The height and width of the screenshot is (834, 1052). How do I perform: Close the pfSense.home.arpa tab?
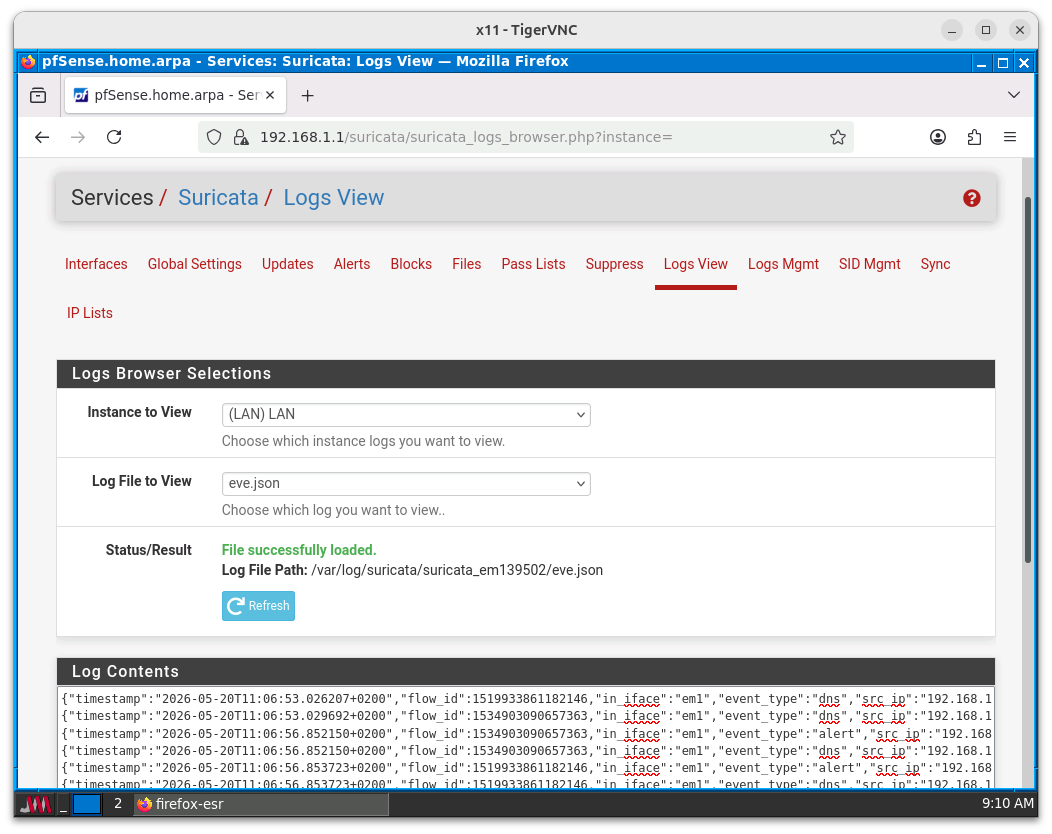coord(270,95)
